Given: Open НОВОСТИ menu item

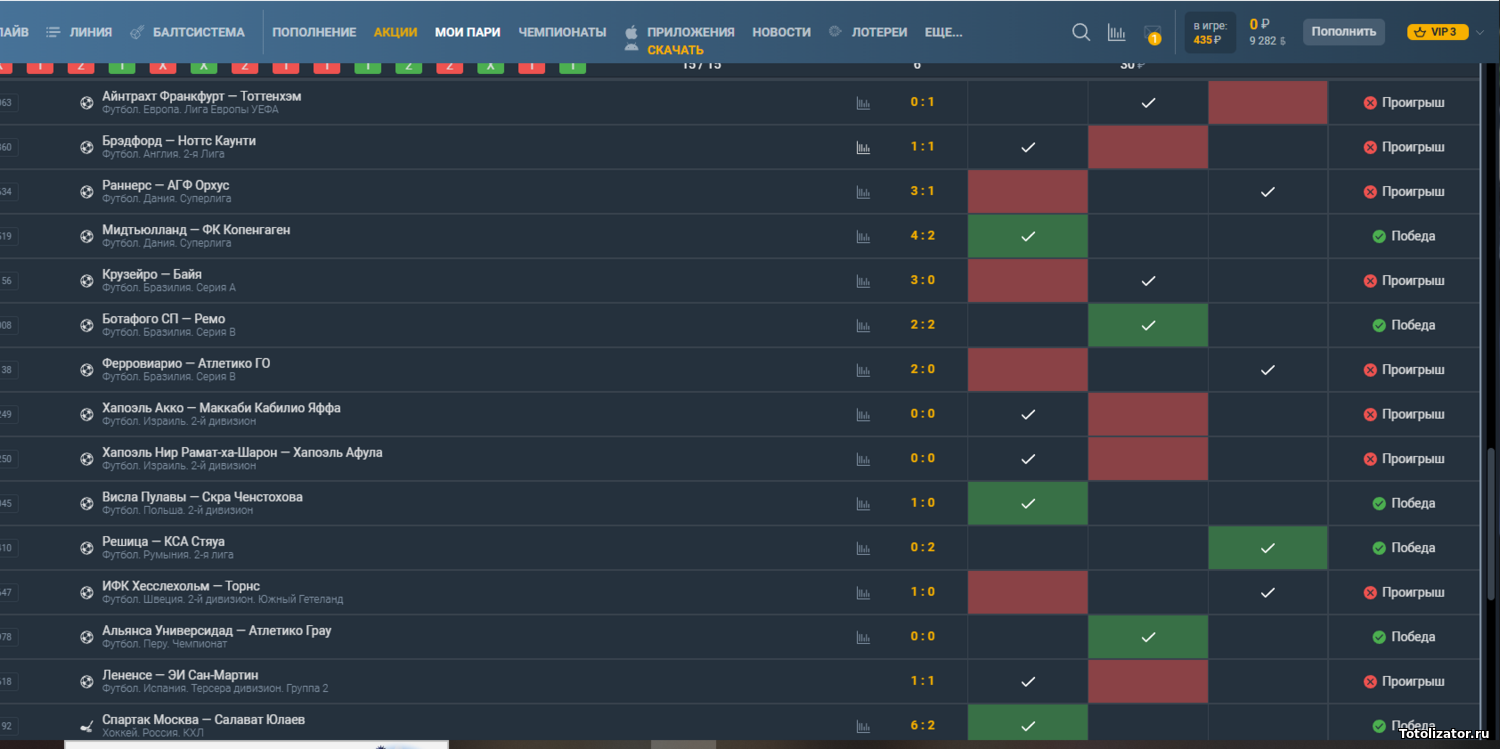Looking at the screenshot, I should click(x=781, y=32).
